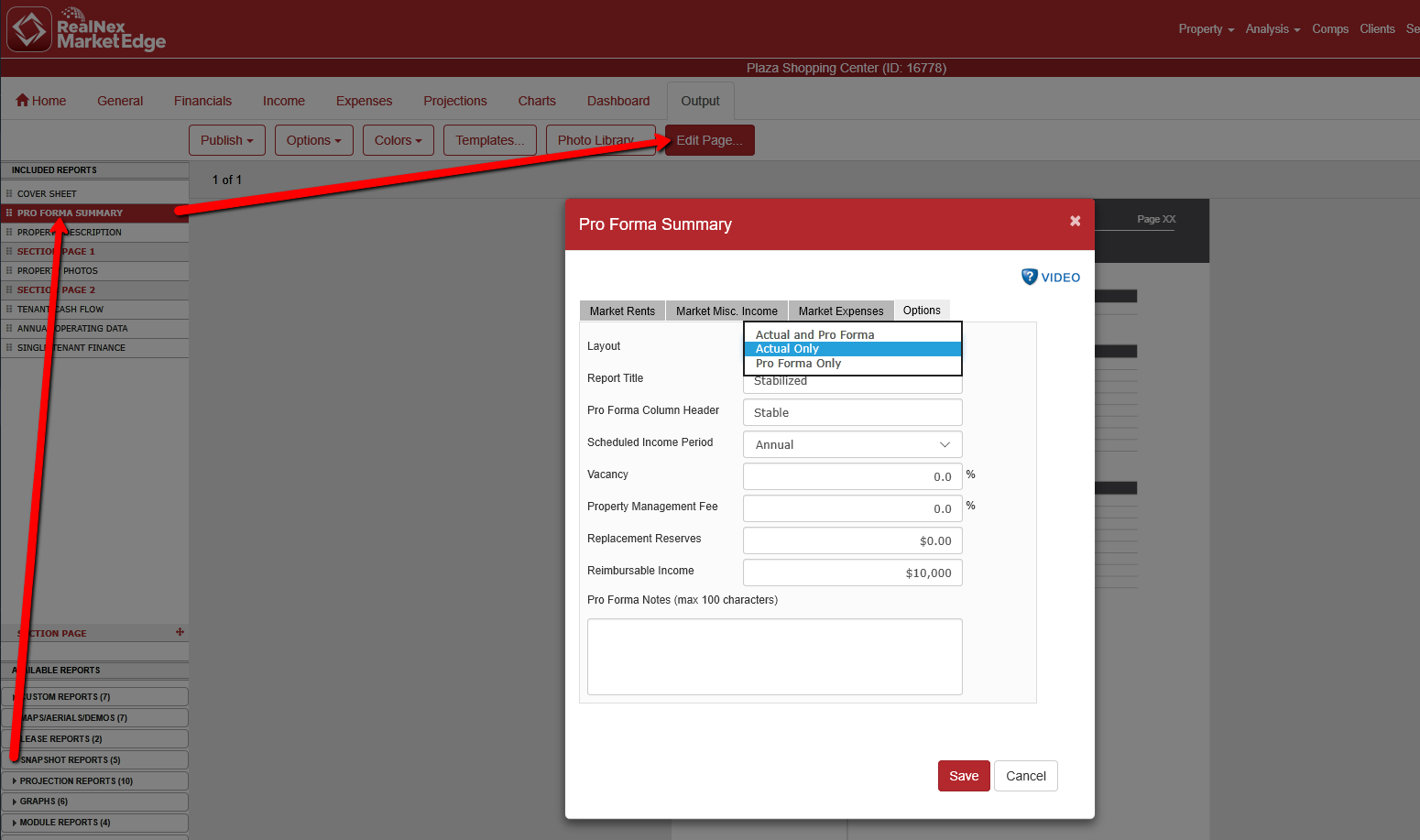Choose Actual and Pro Forma layout
1420x840 pixels.
[814, 334]
